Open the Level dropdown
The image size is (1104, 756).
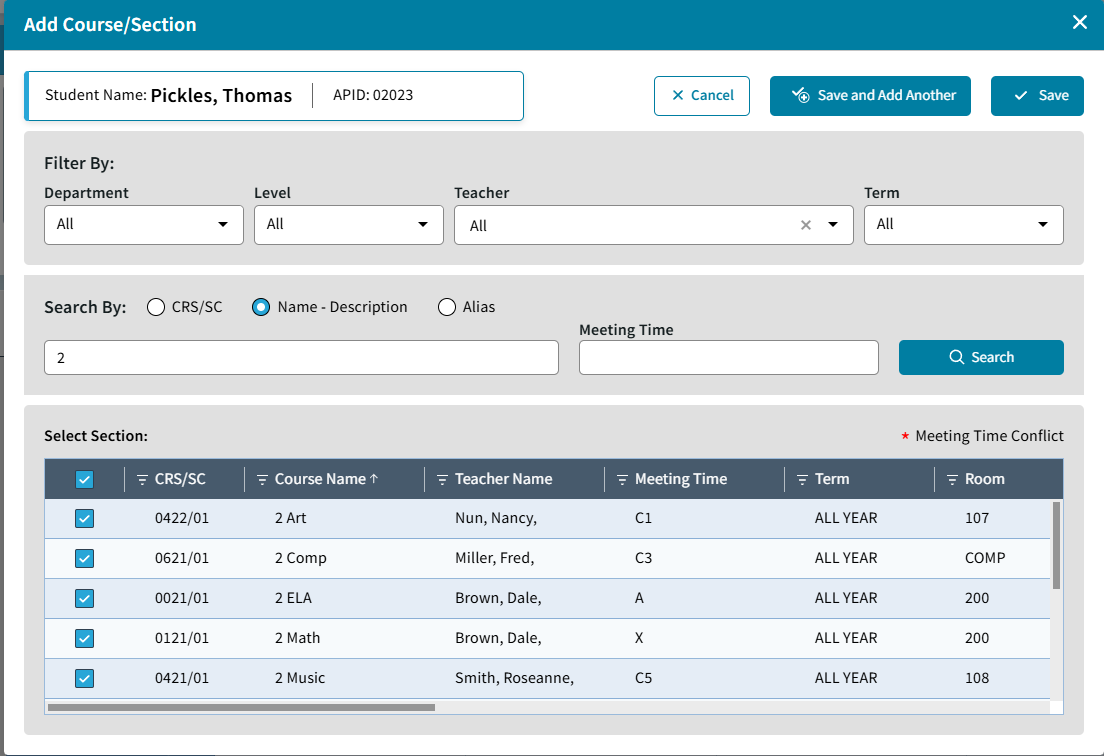click(349, 225)
